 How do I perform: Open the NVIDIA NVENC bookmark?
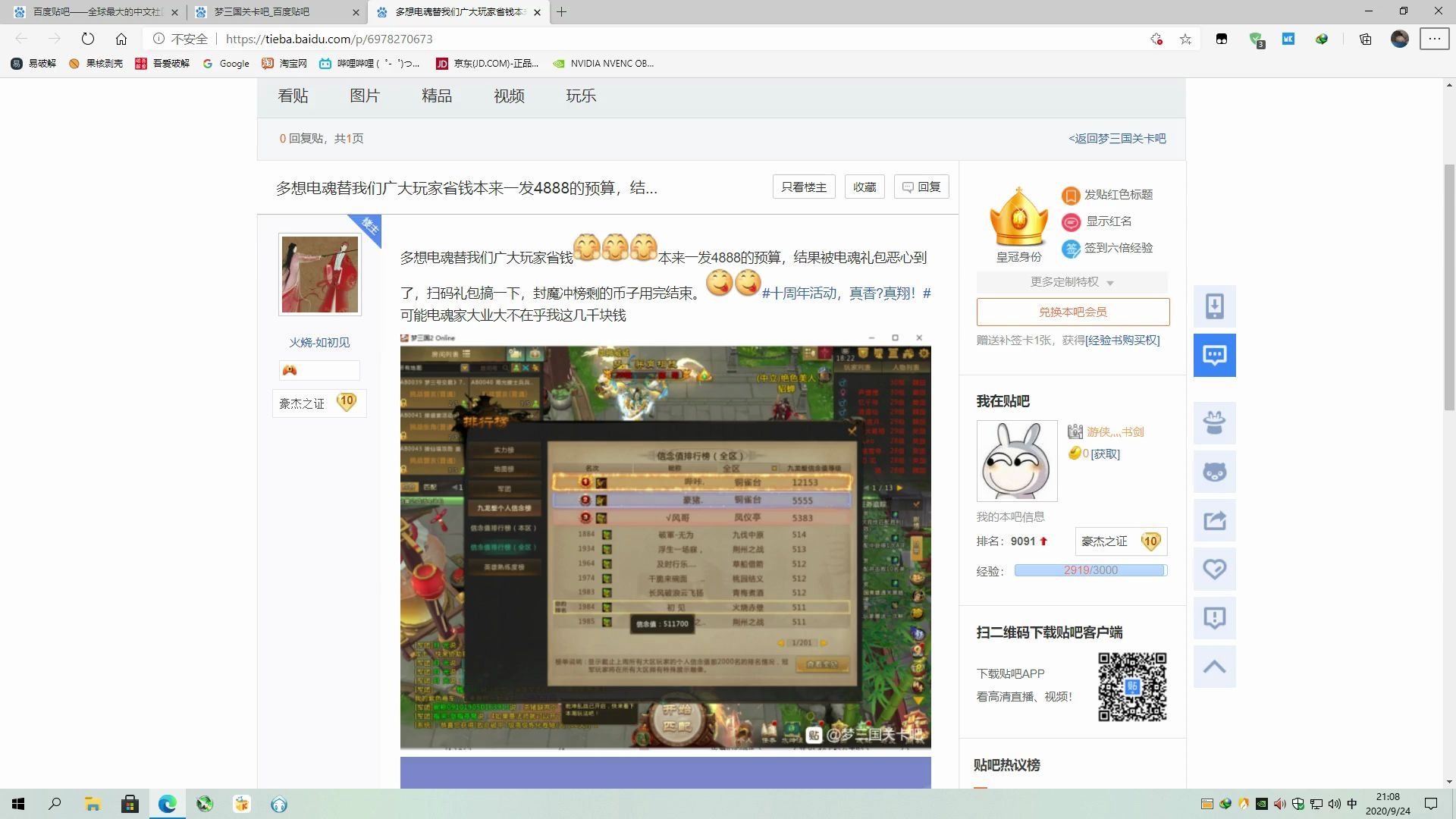coord(604,64)
